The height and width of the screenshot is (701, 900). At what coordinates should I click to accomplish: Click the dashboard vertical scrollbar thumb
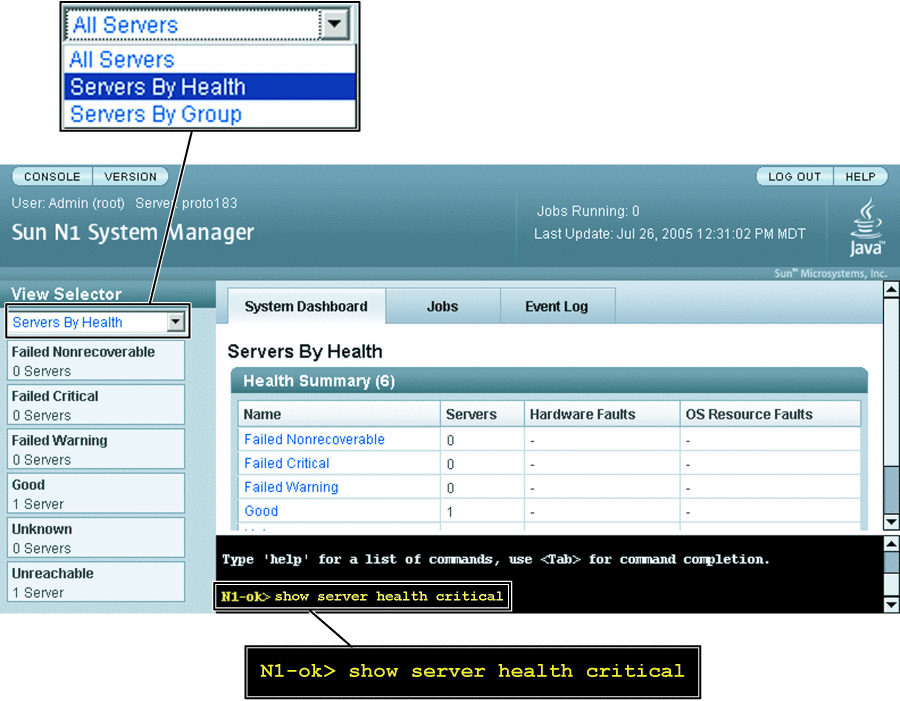891,490
